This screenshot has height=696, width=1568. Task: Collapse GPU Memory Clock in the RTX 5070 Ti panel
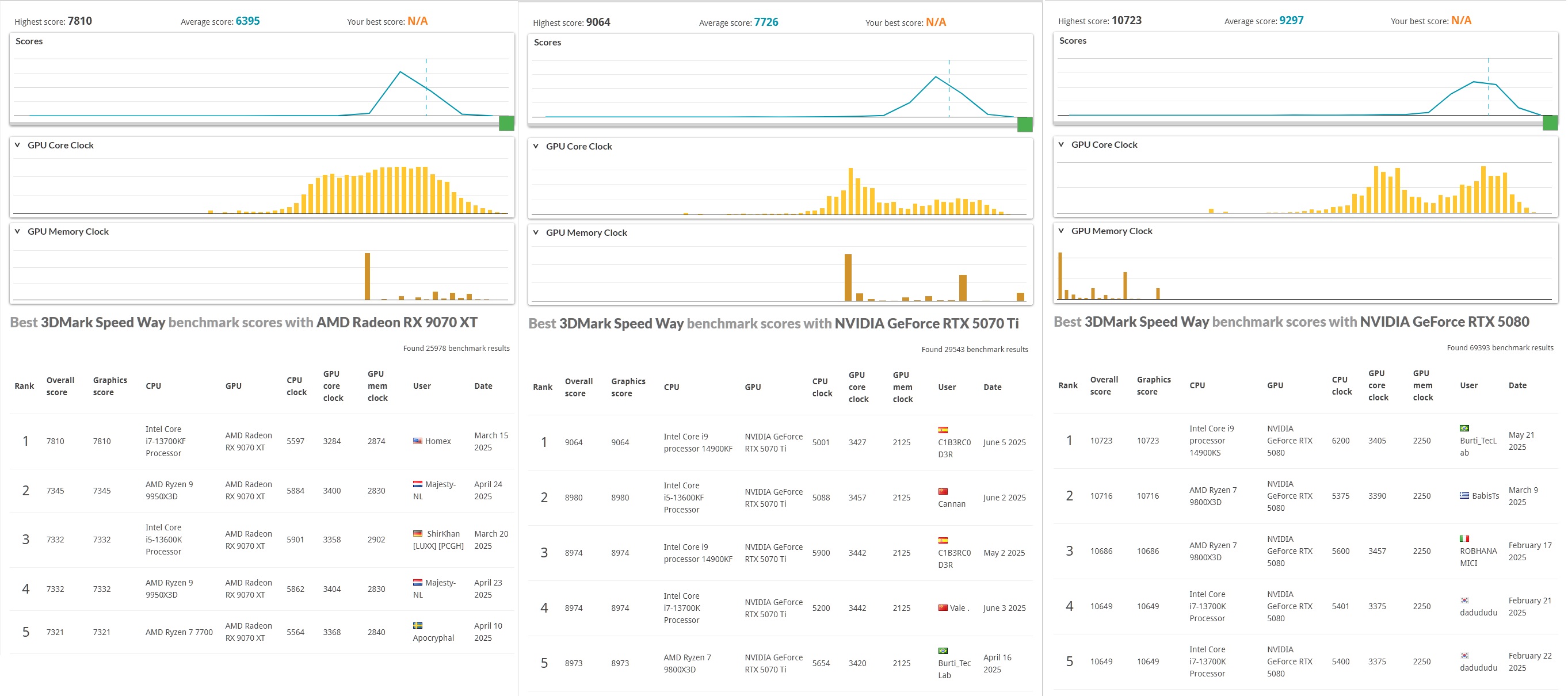pos(536,233)
